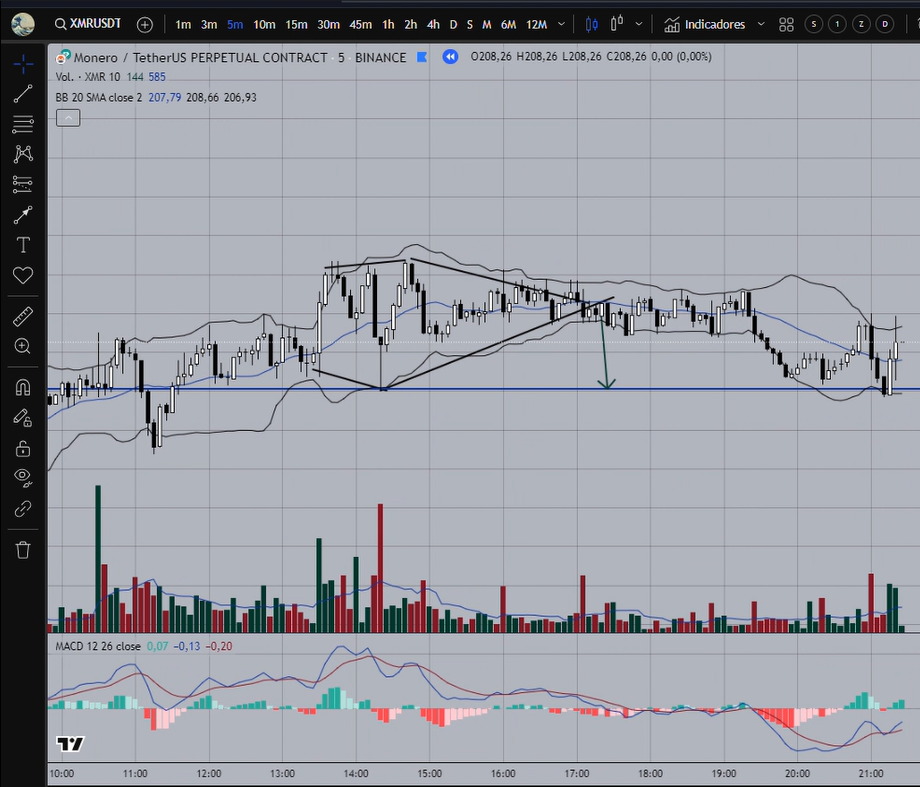
Task: Select the Text annotation tool
Action: click(x=23, y=245)
